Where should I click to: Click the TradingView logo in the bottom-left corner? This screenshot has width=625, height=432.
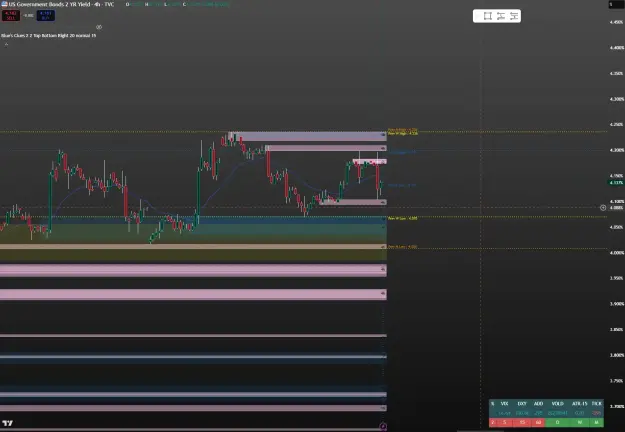pos(7,423)
